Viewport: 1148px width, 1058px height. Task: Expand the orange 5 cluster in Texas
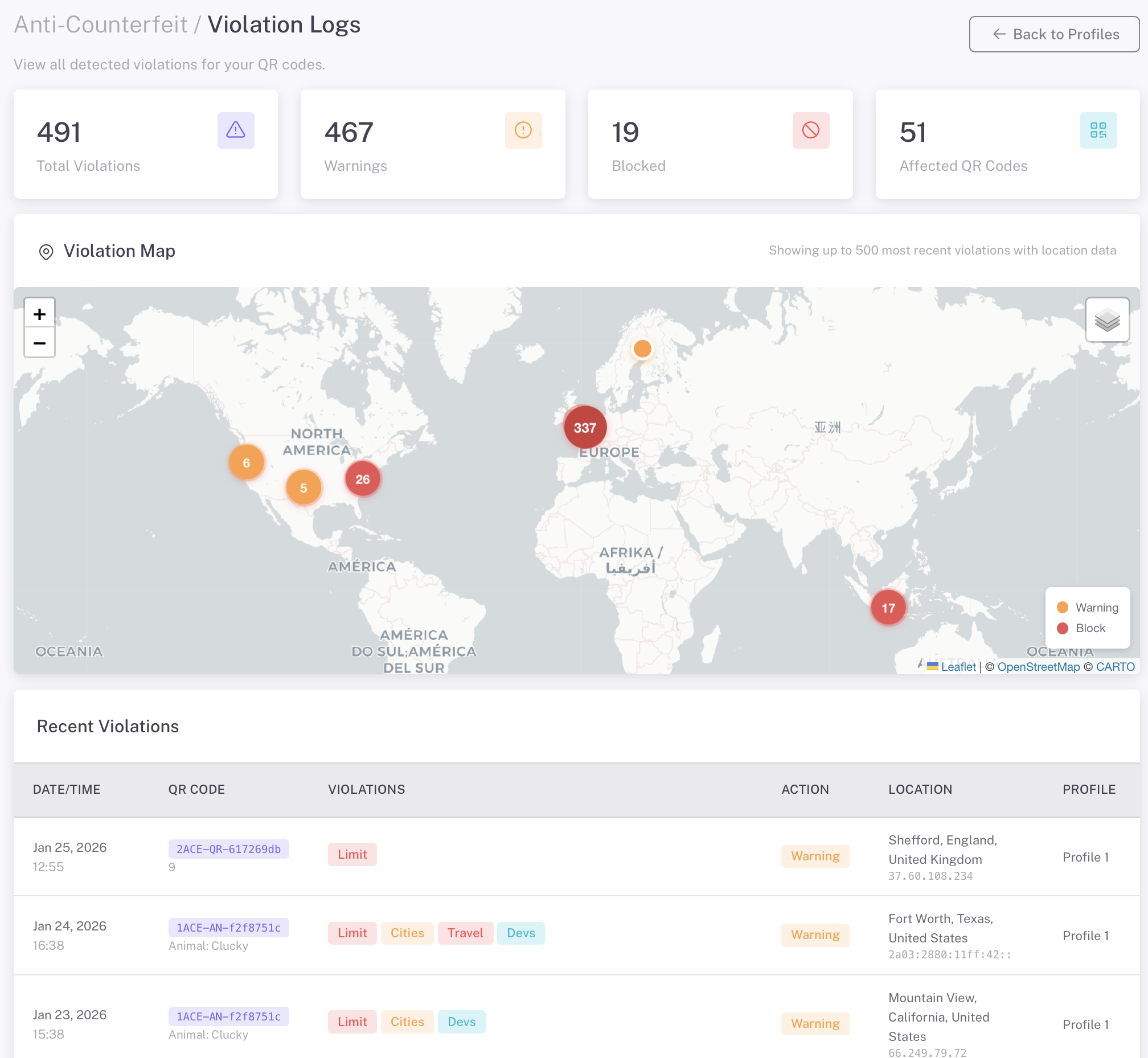(304, 488)
